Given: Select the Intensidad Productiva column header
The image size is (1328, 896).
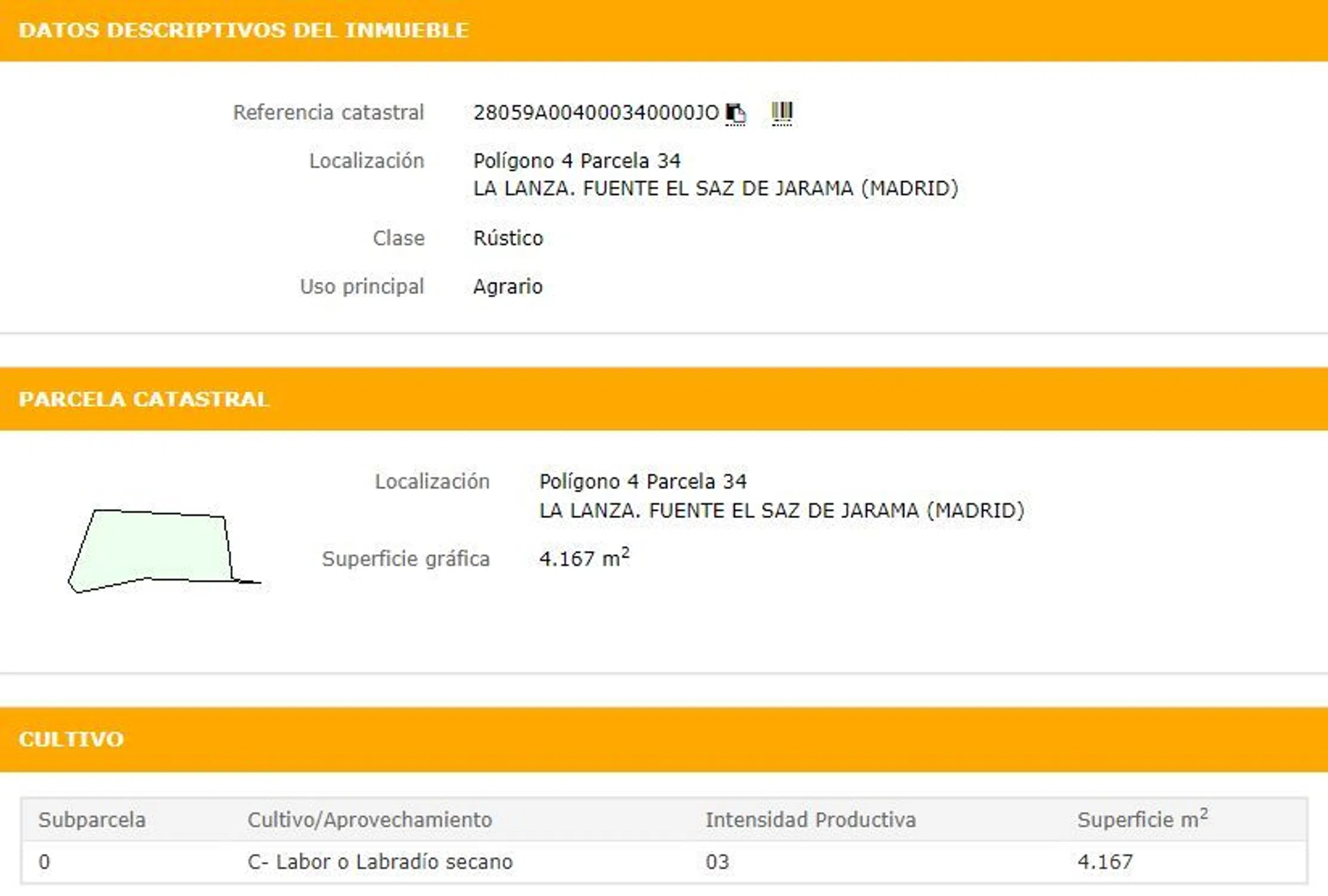Looking at the screenshot, I should click(811, 820).
